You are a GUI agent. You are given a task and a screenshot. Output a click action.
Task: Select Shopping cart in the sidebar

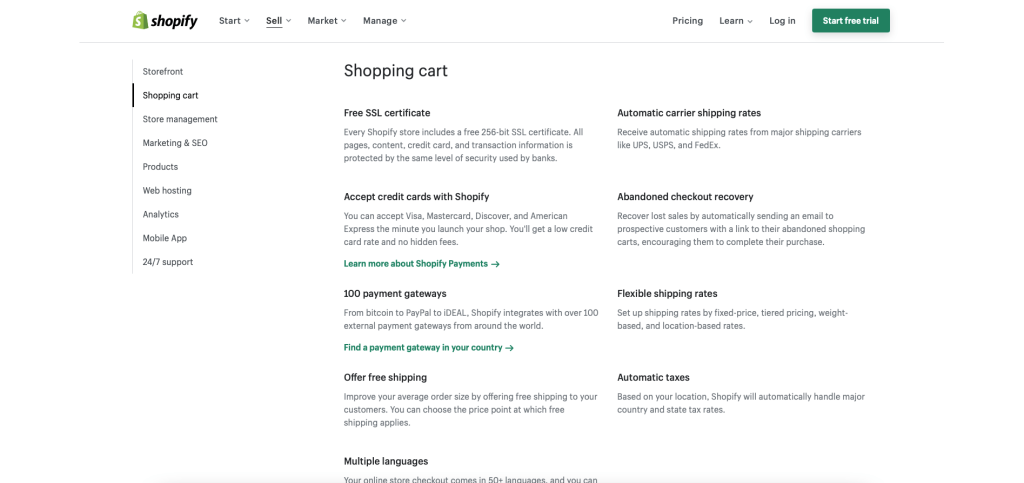tap(170, 96)
